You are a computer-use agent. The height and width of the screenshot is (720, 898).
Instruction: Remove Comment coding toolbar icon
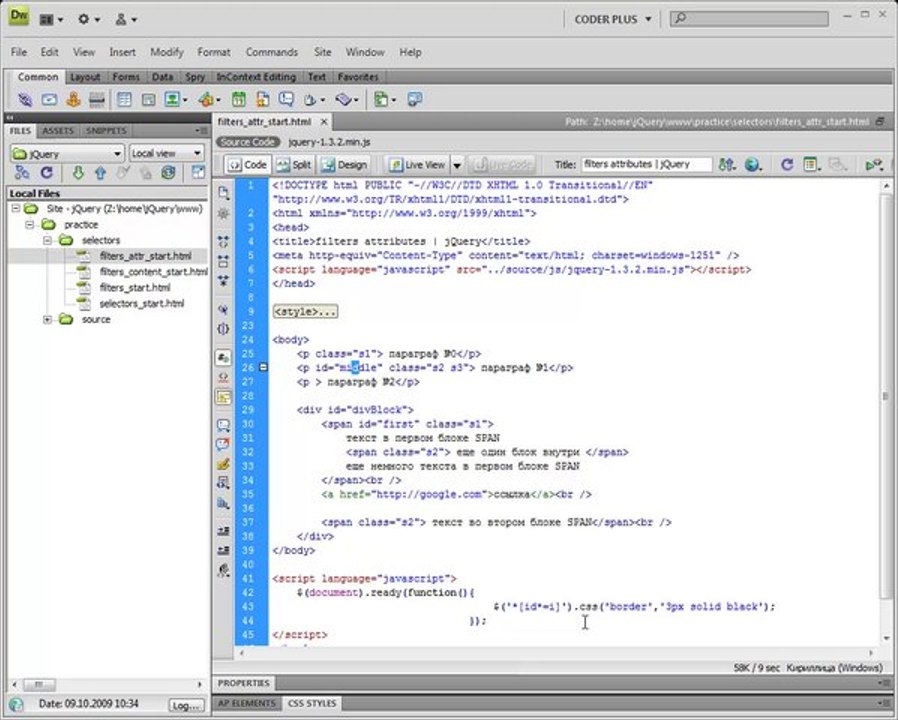pyautogui.click(x=223, y=444)
